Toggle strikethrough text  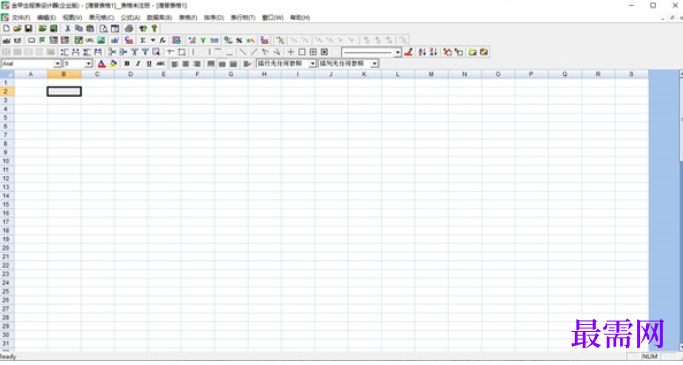[160, 64]
